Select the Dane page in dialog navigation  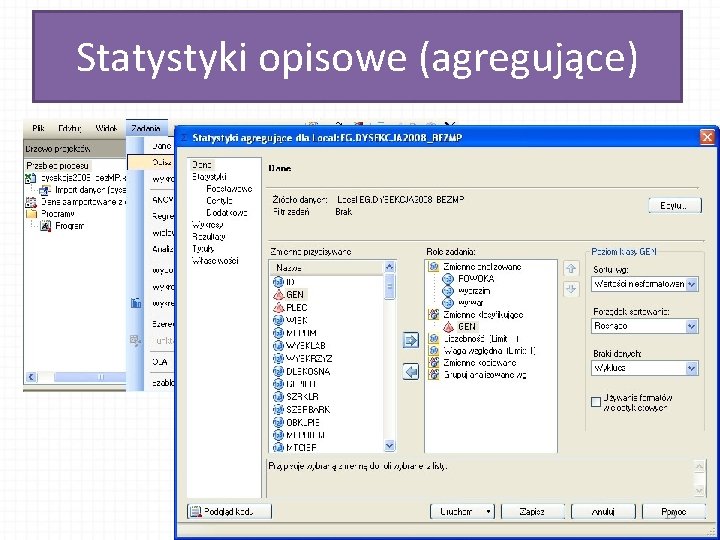pyautogui.click(x=202, y=164)
